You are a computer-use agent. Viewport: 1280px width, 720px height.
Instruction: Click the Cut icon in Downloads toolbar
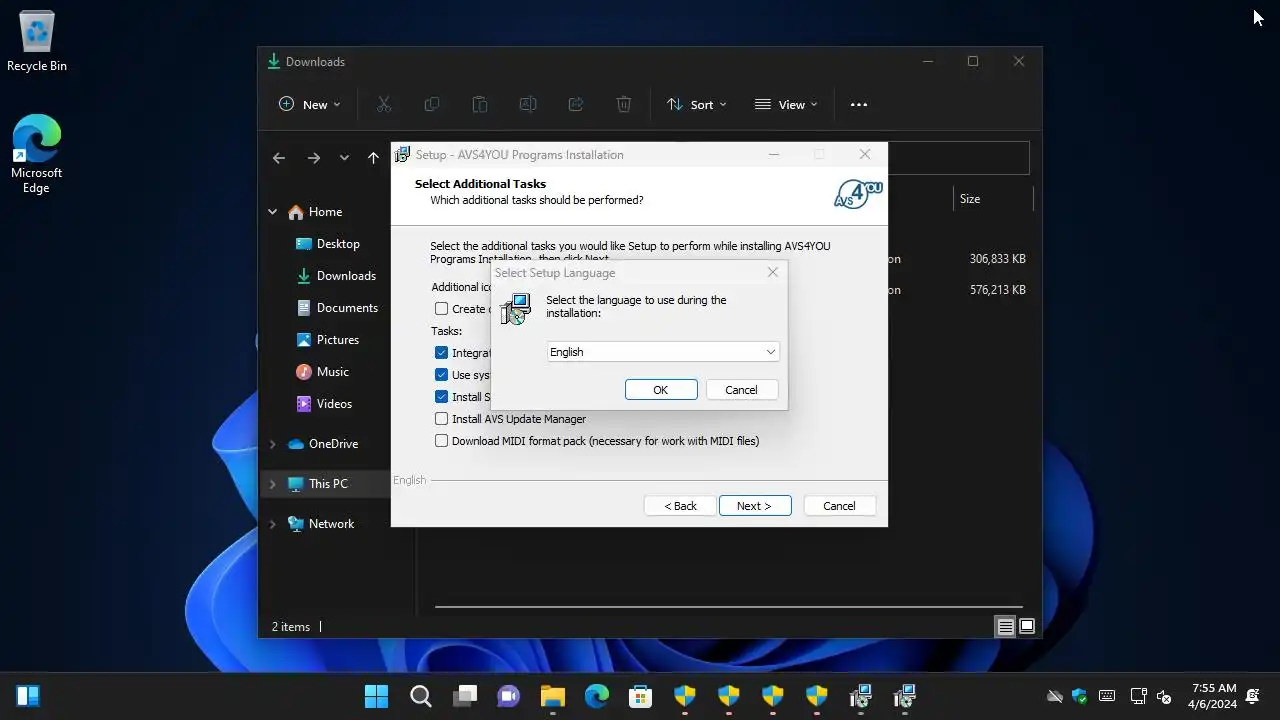(x=384, y=104)
